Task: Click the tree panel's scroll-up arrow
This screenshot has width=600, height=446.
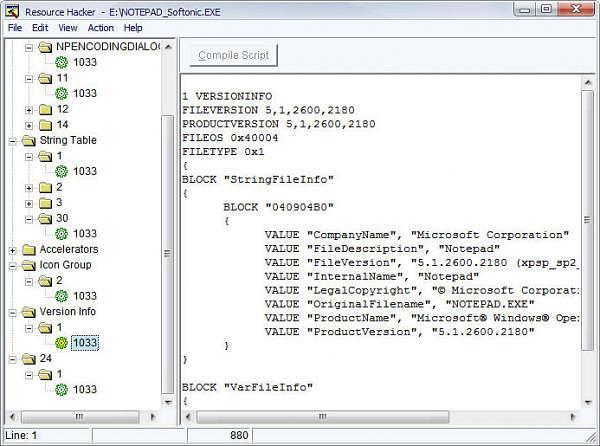Action: (168, 47)
